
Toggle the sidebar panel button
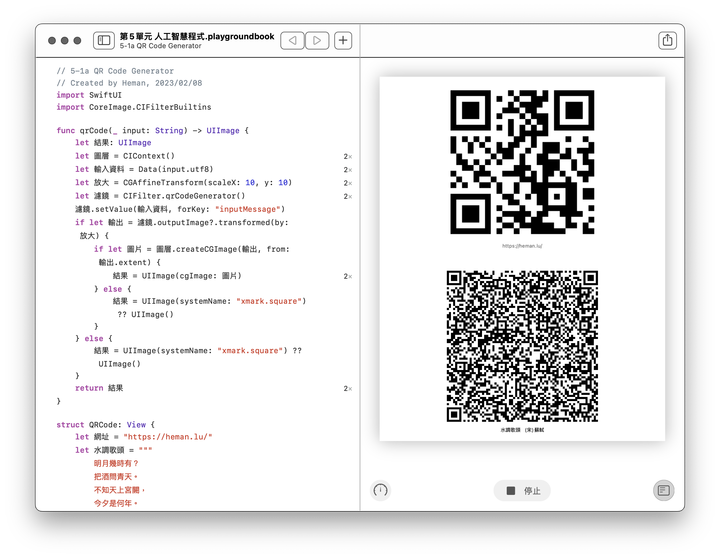pyautogui.click(x=103, y=41)
